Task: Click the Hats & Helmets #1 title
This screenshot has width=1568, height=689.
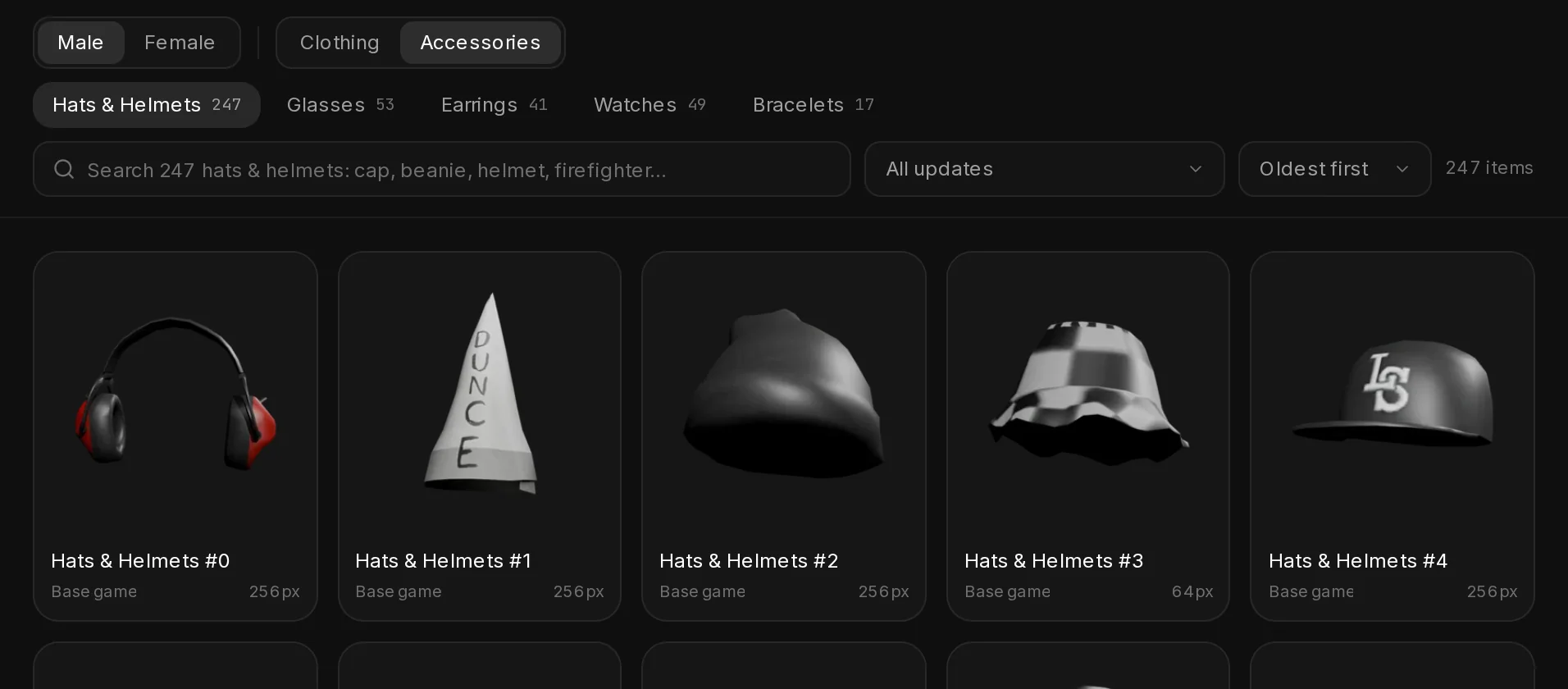Action: tap(444, 561)
